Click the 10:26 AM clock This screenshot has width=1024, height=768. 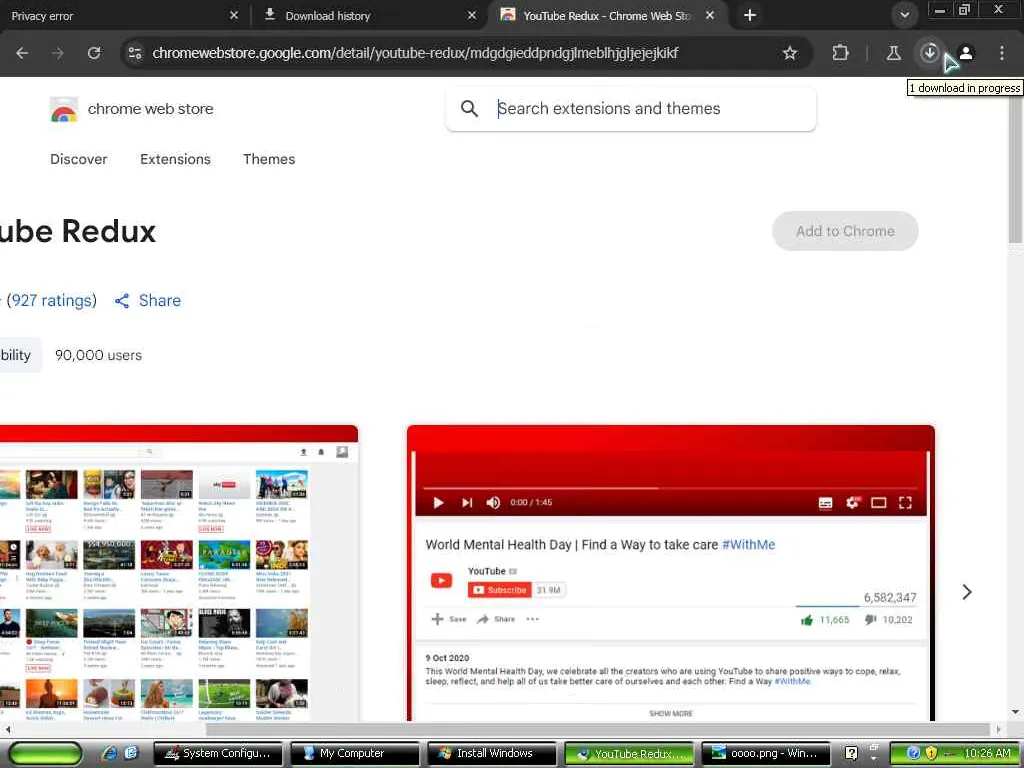coord(987,753)
